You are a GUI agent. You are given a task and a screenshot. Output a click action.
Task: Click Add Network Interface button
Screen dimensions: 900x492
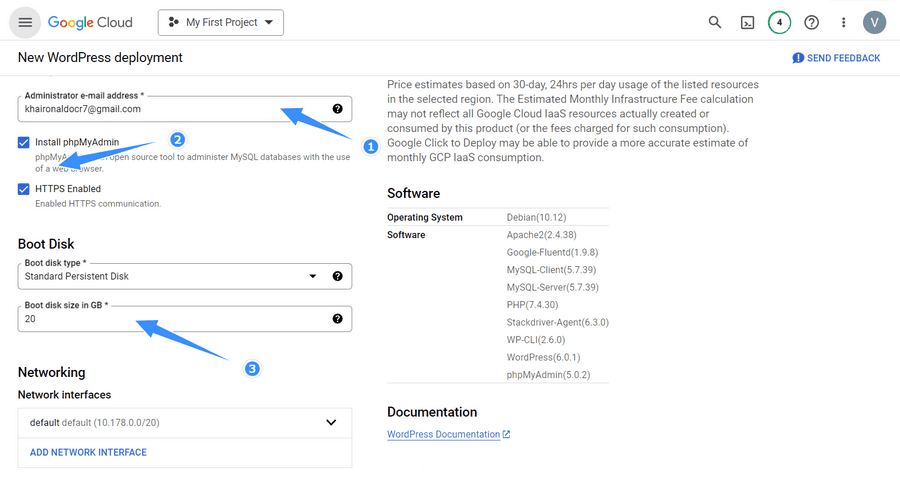click(88, 452)
